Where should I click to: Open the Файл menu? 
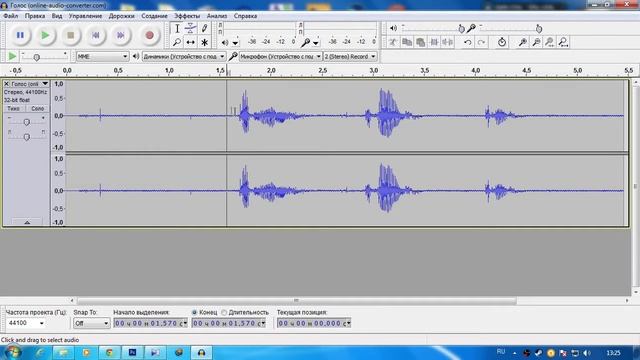click(11, 16)
